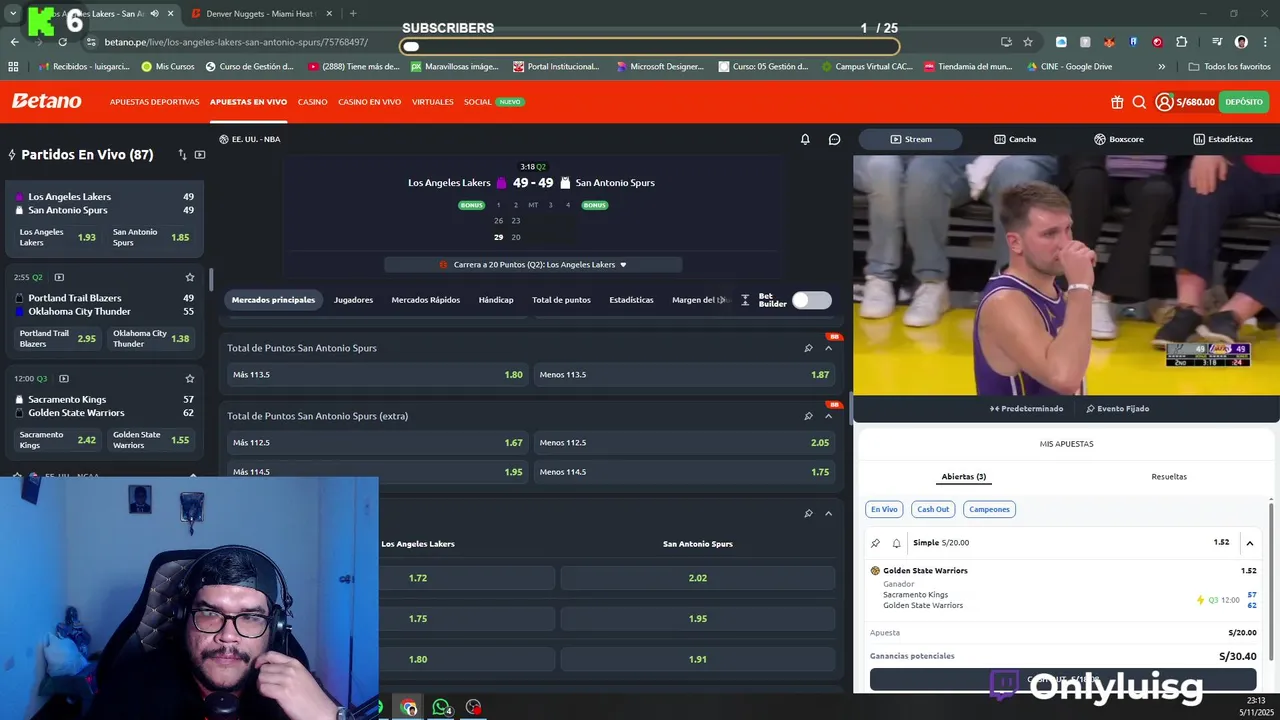Open WhatsApp from the taskbar
The image size is (1280, 720).
(x=441, y=707)
